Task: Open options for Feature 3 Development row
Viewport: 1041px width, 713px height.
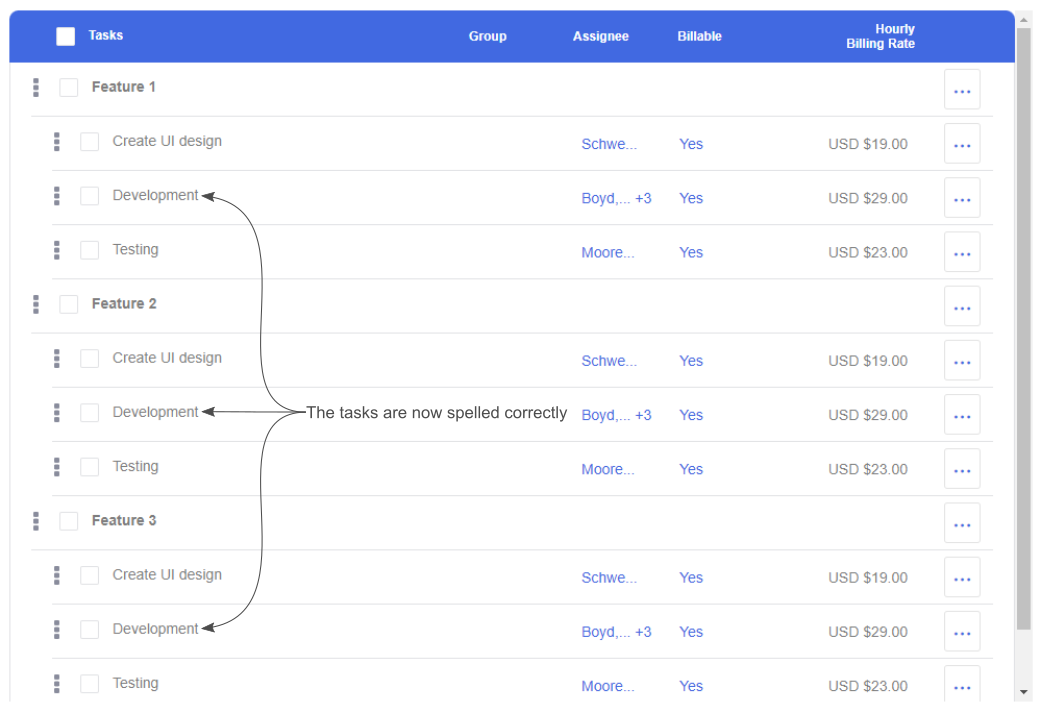Action: [962, 631]
